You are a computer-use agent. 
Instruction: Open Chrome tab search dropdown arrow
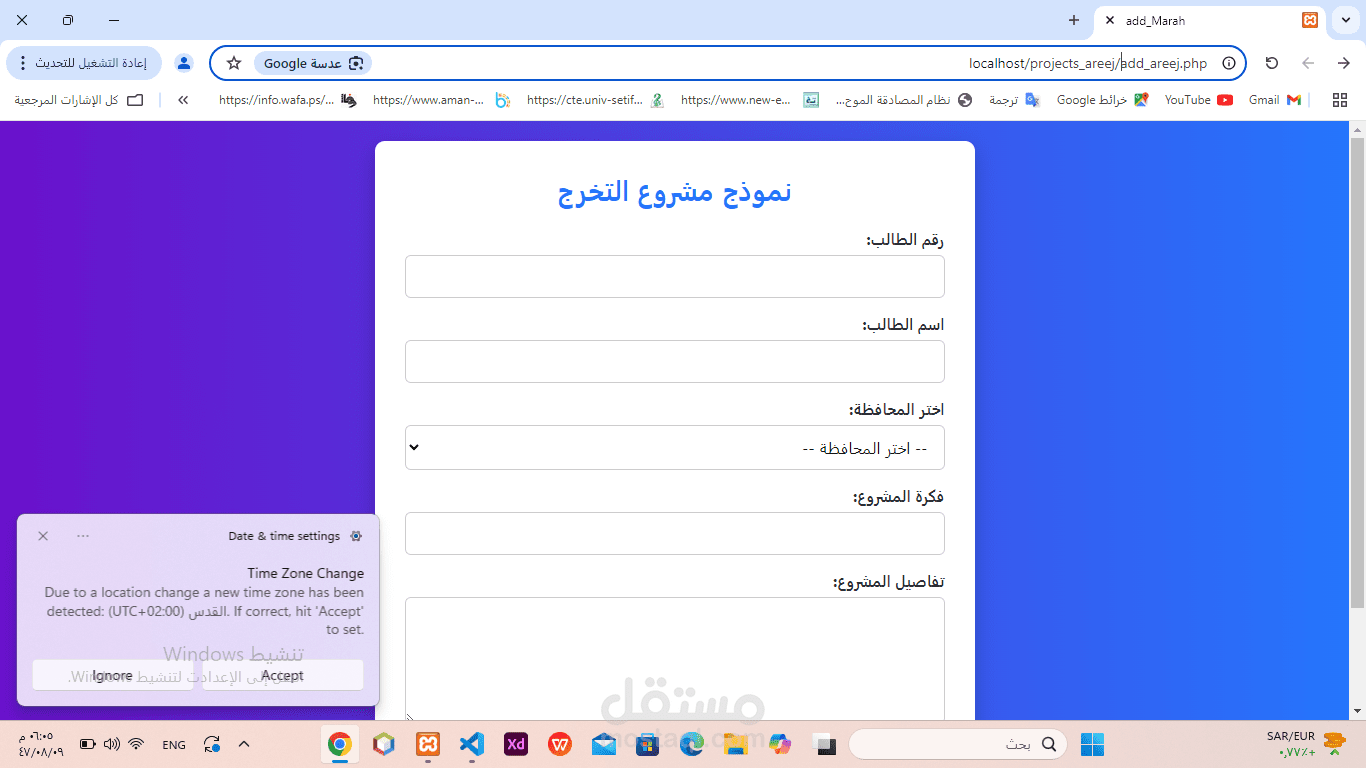click(x=1346, y=20)
